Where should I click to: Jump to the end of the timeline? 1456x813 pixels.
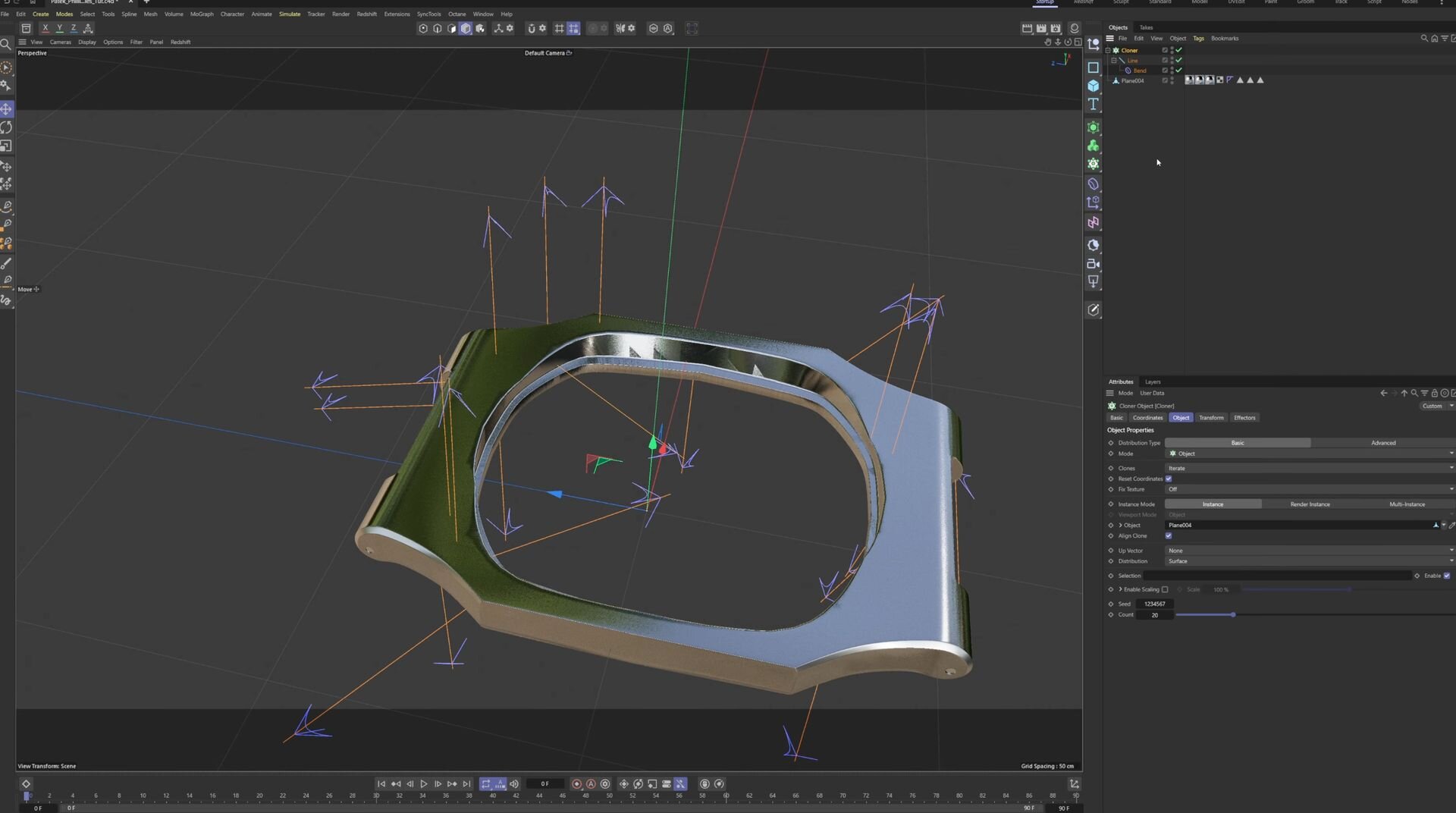[x=466, y=784]
